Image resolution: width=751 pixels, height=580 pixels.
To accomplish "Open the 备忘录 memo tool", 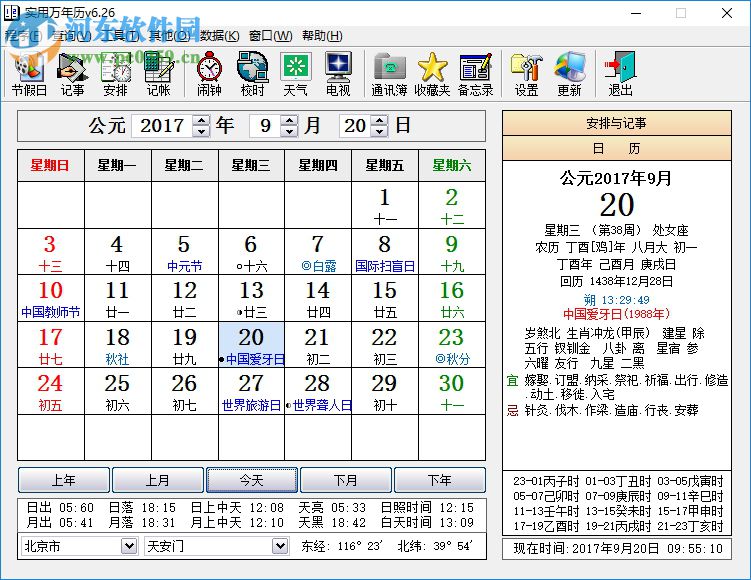I will click(476, 74).
